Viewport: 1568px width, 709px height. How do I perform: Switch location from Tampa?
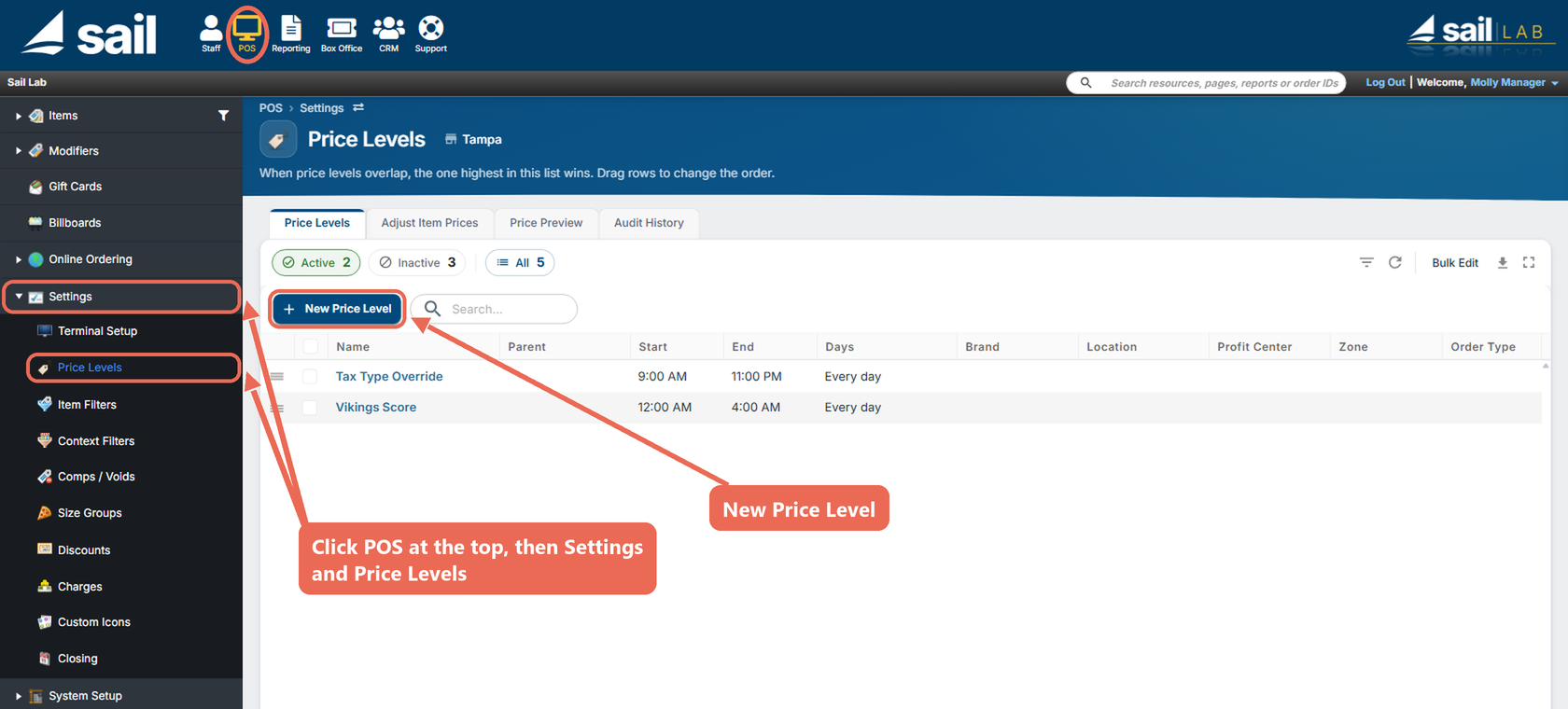(473, 140)
